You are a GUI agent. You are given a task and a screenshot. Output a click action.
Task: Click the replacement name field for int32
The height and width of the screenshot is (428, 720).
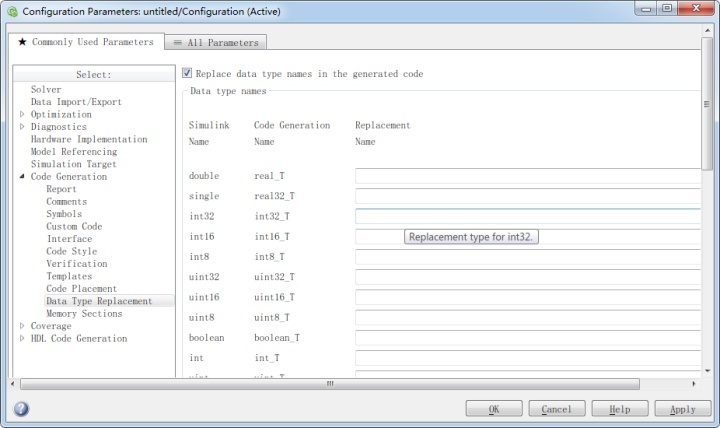point(528,216)
